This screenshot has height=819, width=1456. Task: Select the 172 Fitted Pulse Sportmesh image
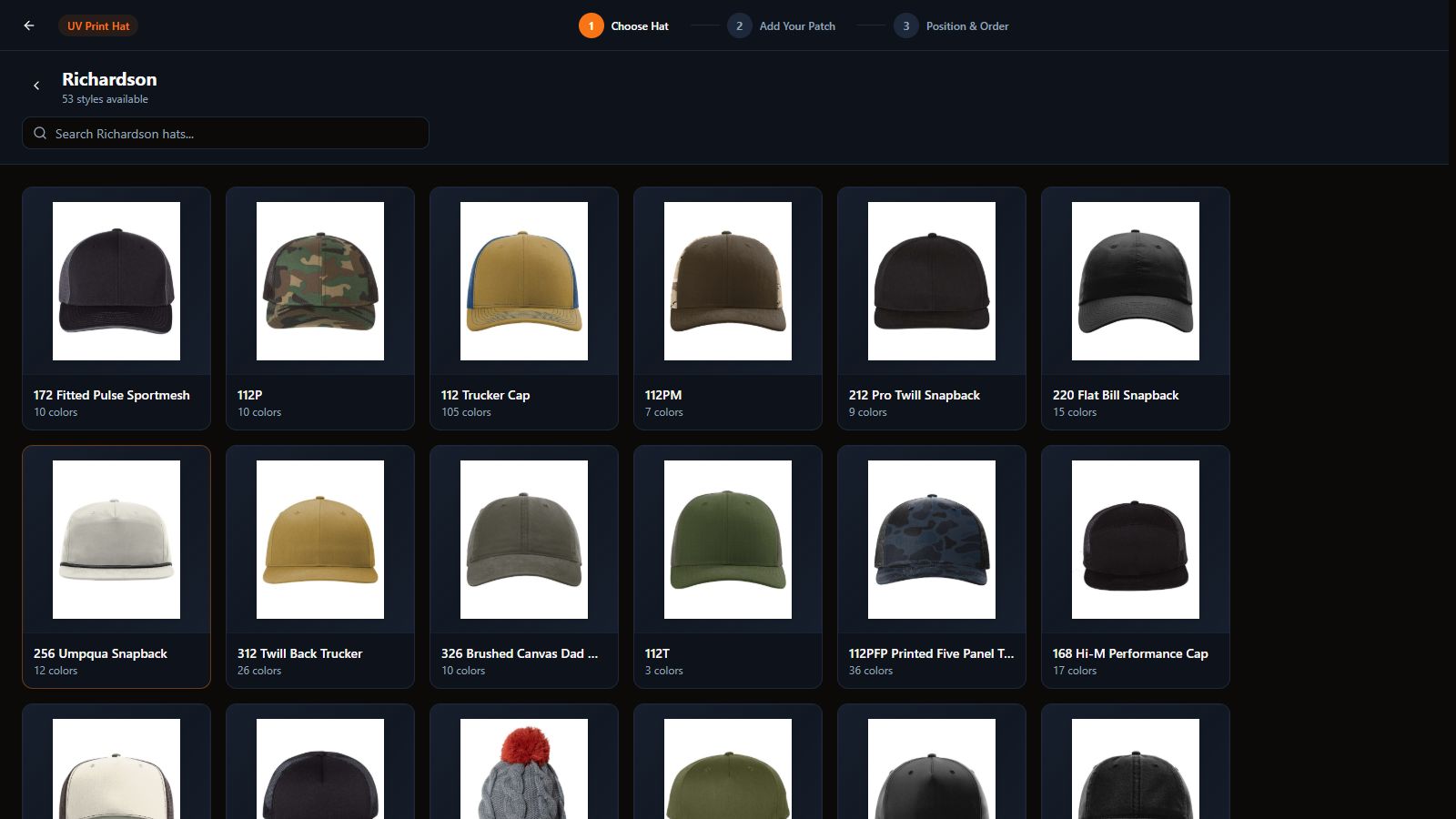coord(116,281)
